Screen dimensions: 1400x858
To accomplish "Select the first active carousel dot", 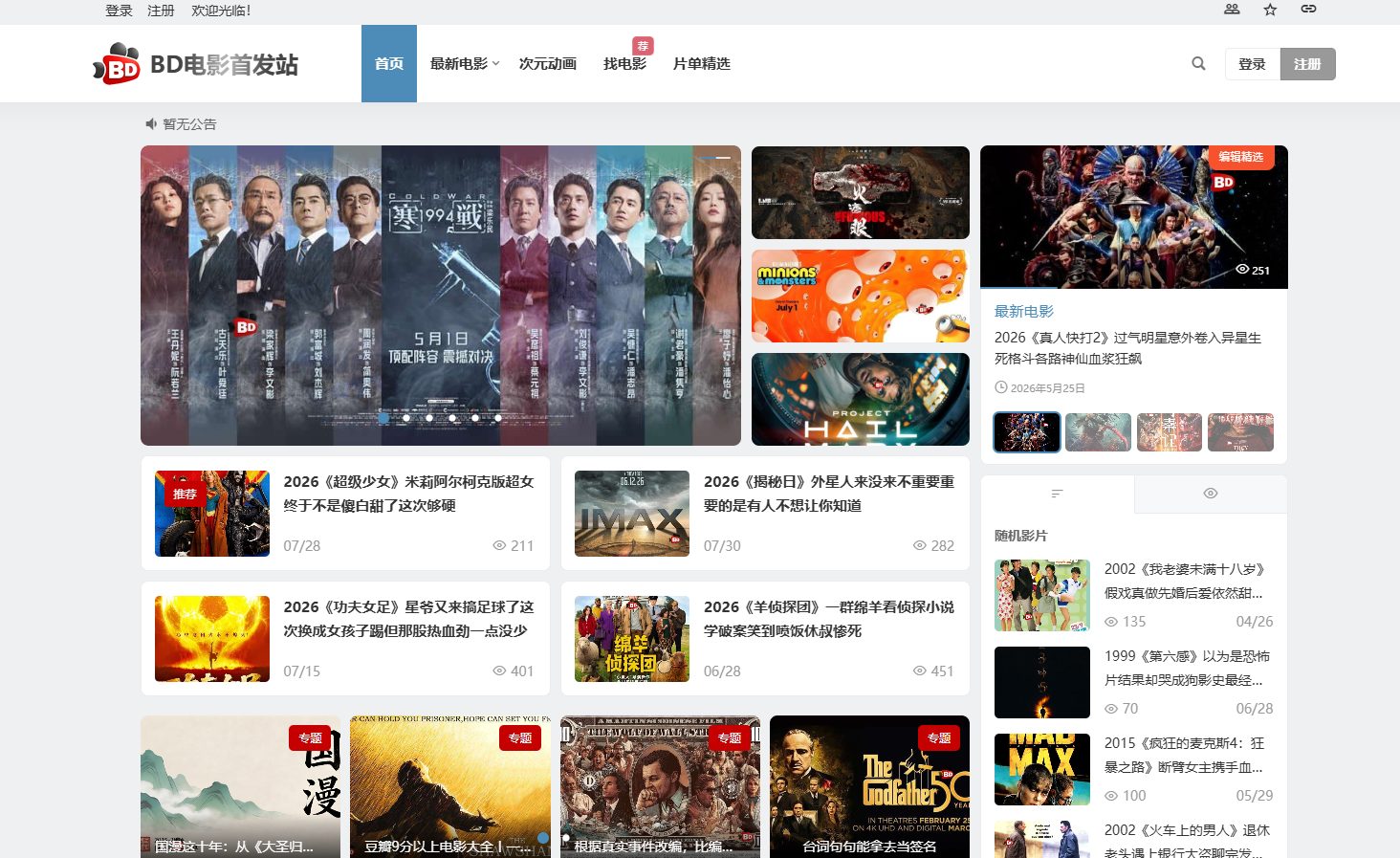I will tap(383, 418).
